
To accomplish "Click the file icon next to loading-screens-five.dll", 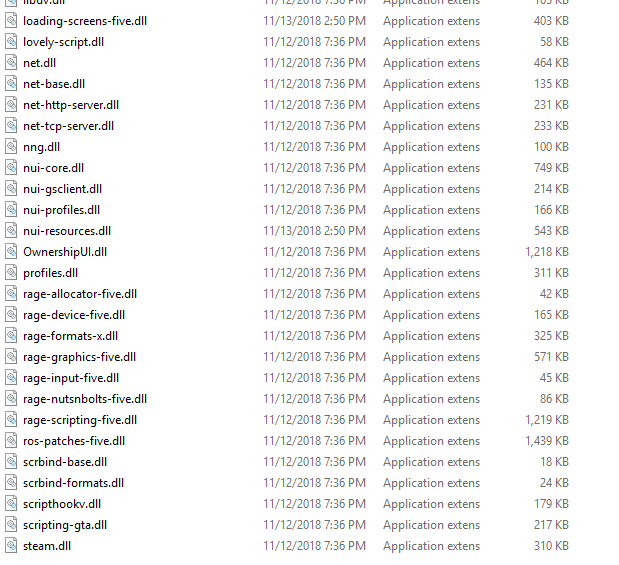I will [11, 21].
